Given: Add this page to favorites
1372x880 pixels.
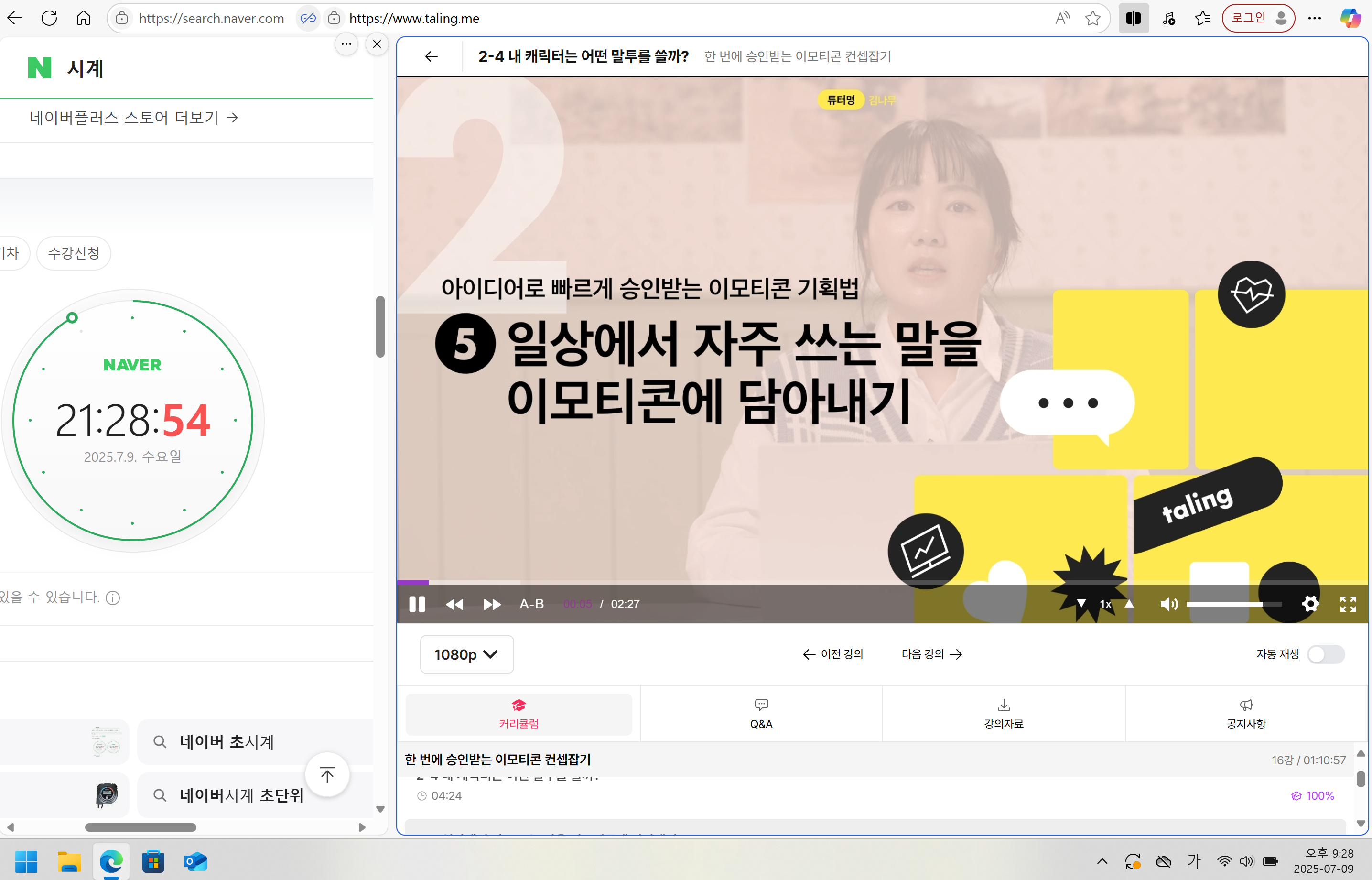Looking at the screenshot, I should [1093, 18].
